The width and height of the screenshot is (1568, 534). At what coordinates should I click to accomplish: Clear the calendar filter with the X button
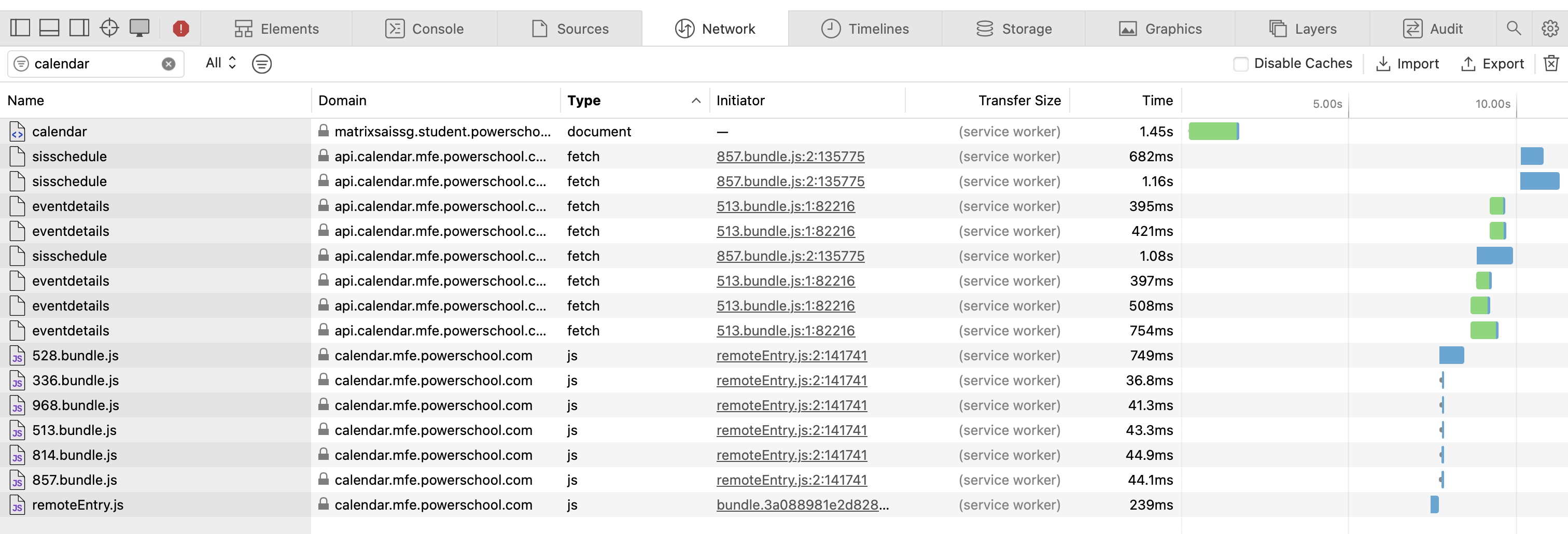pos(167,63)
